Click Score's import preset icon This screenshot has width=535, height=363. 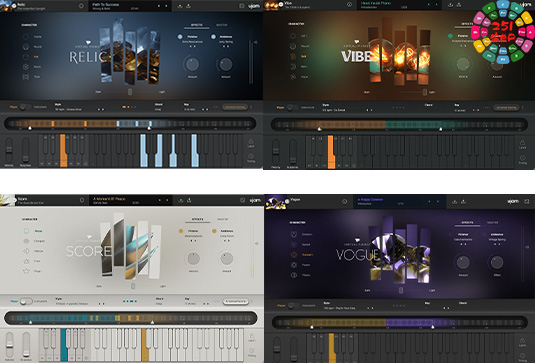(181, 200)
